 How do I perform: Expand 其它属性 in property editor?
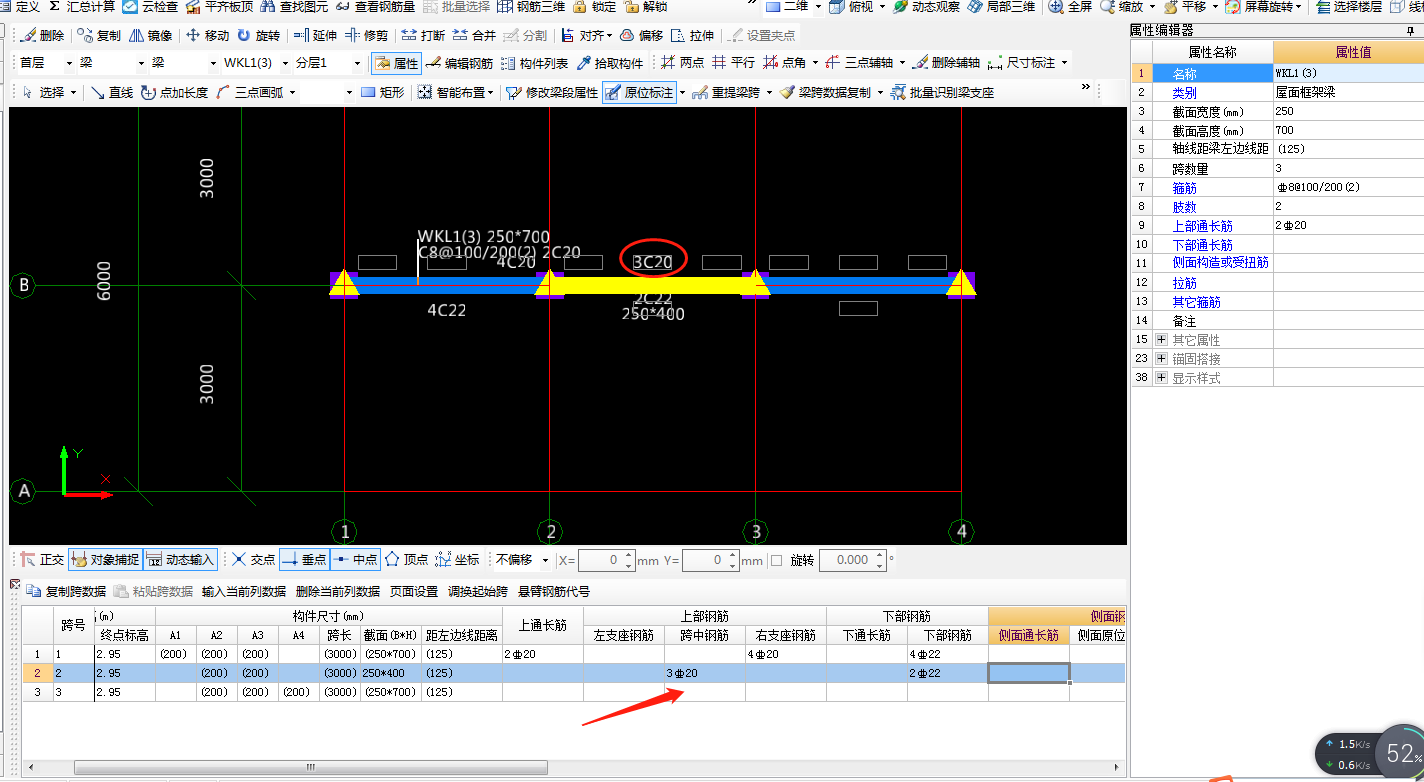1161,340
